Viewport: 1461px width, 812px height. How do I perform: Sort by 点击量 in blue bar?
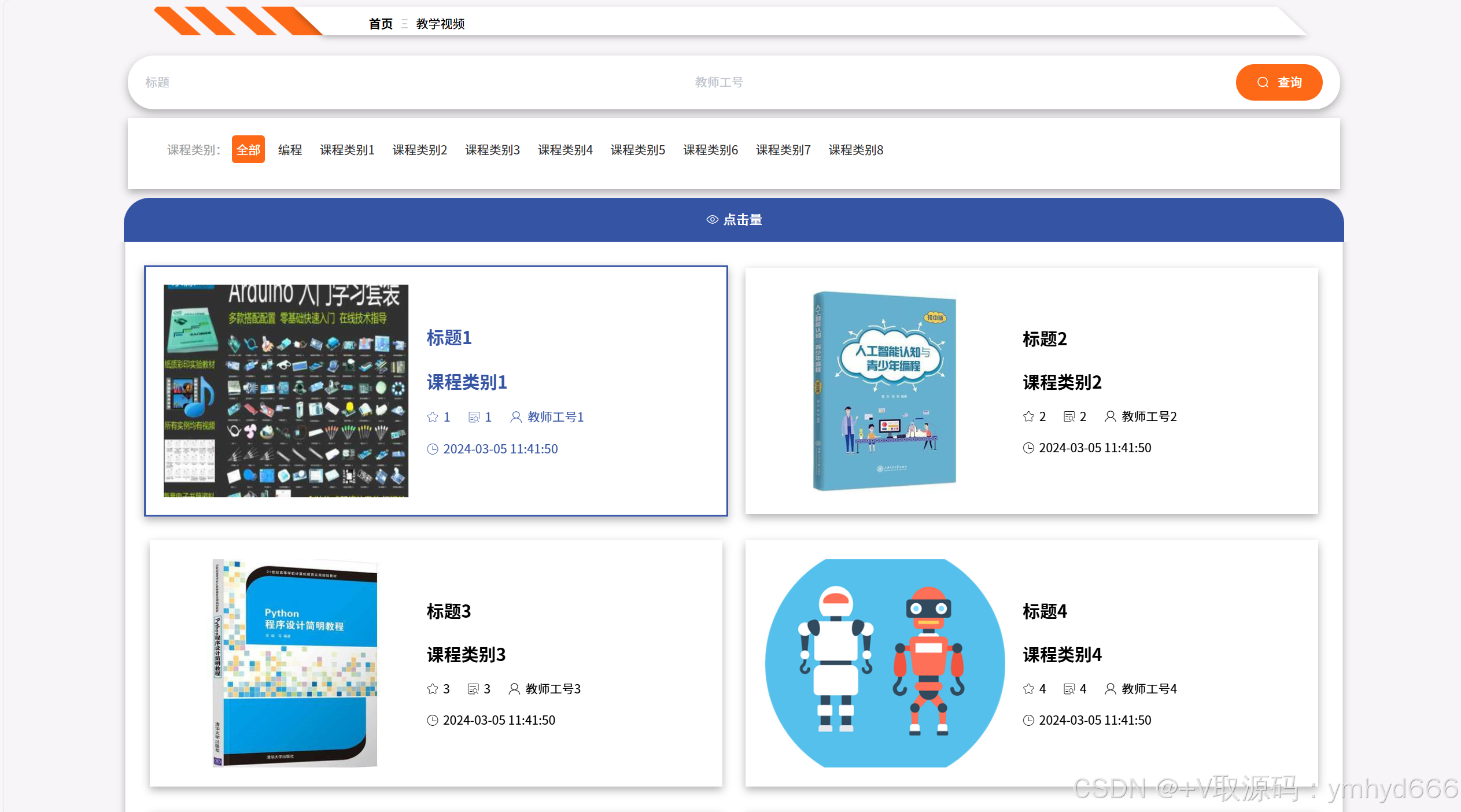[x=743, y=220]
